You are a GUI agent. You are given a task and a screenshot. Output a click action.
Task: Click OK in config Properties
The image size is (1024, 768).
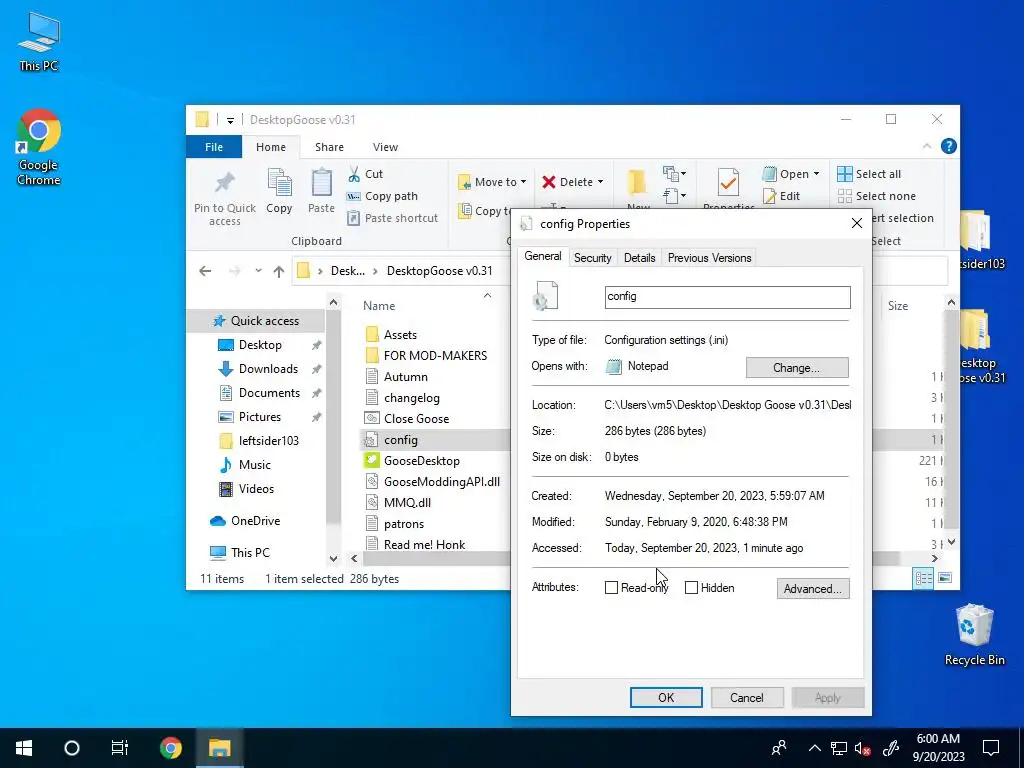(x=666, y=697)
